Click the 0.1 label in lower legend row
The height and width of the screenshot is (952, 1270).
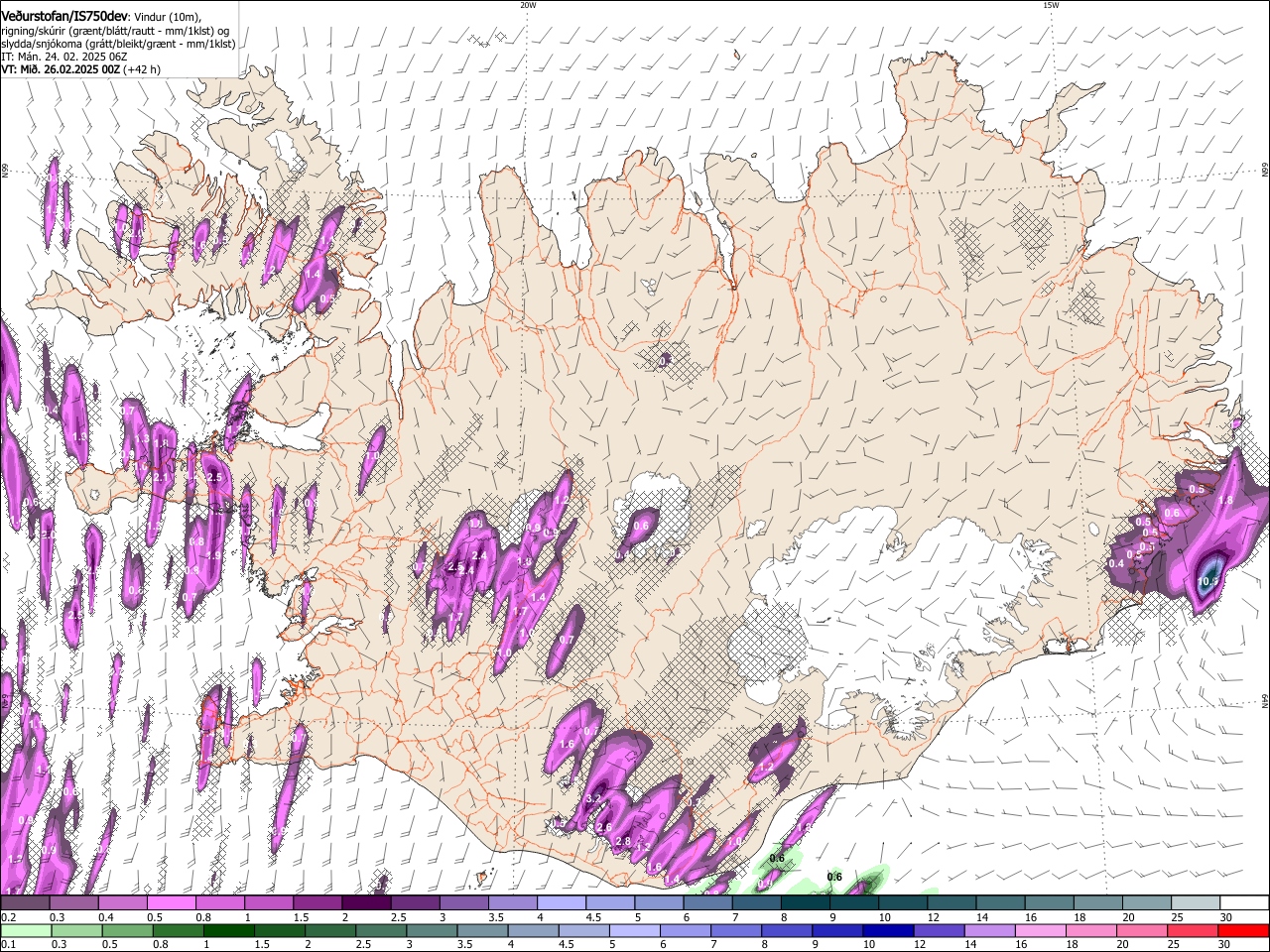pos(8,945)
